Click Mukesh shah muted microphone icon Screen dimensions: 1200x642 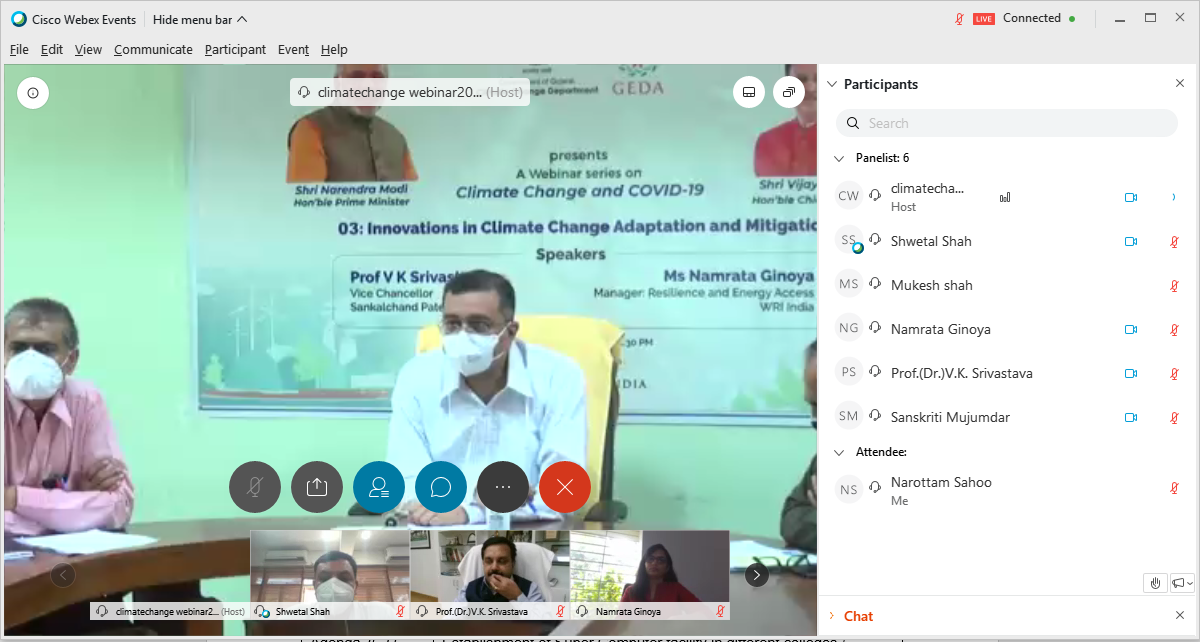(1175, 285)
